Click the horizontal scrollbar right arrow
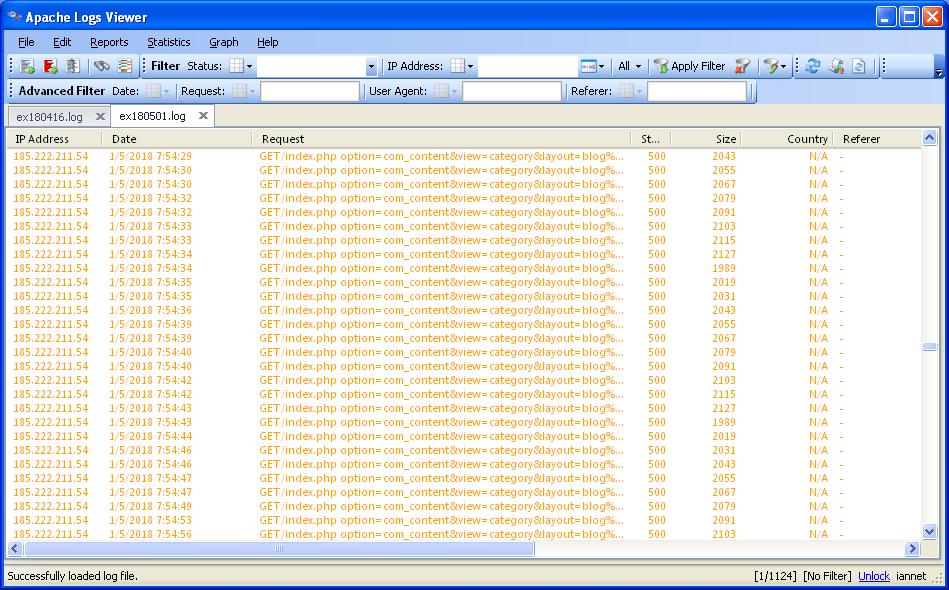This screenshot has width=949, height=590. coord(912,549)
